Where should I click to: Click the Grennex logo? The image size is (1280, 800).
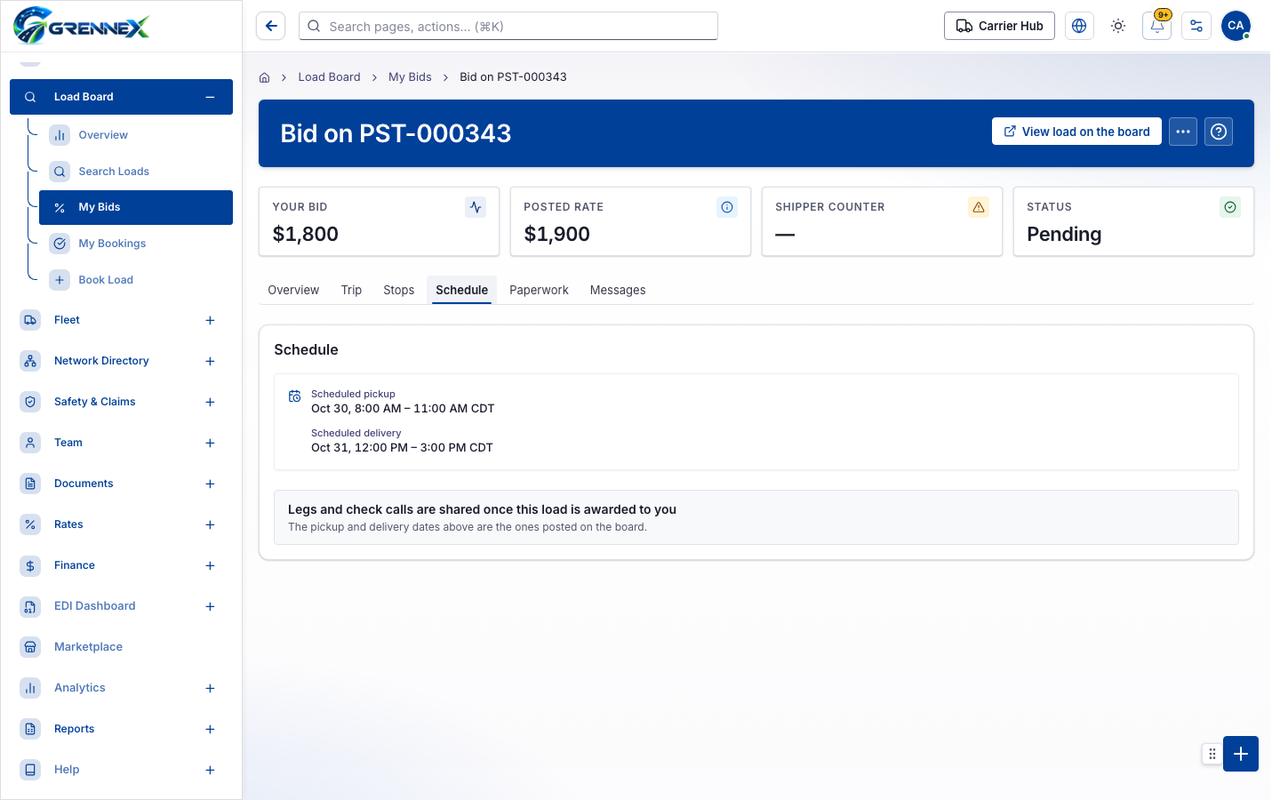pos(81,25)
